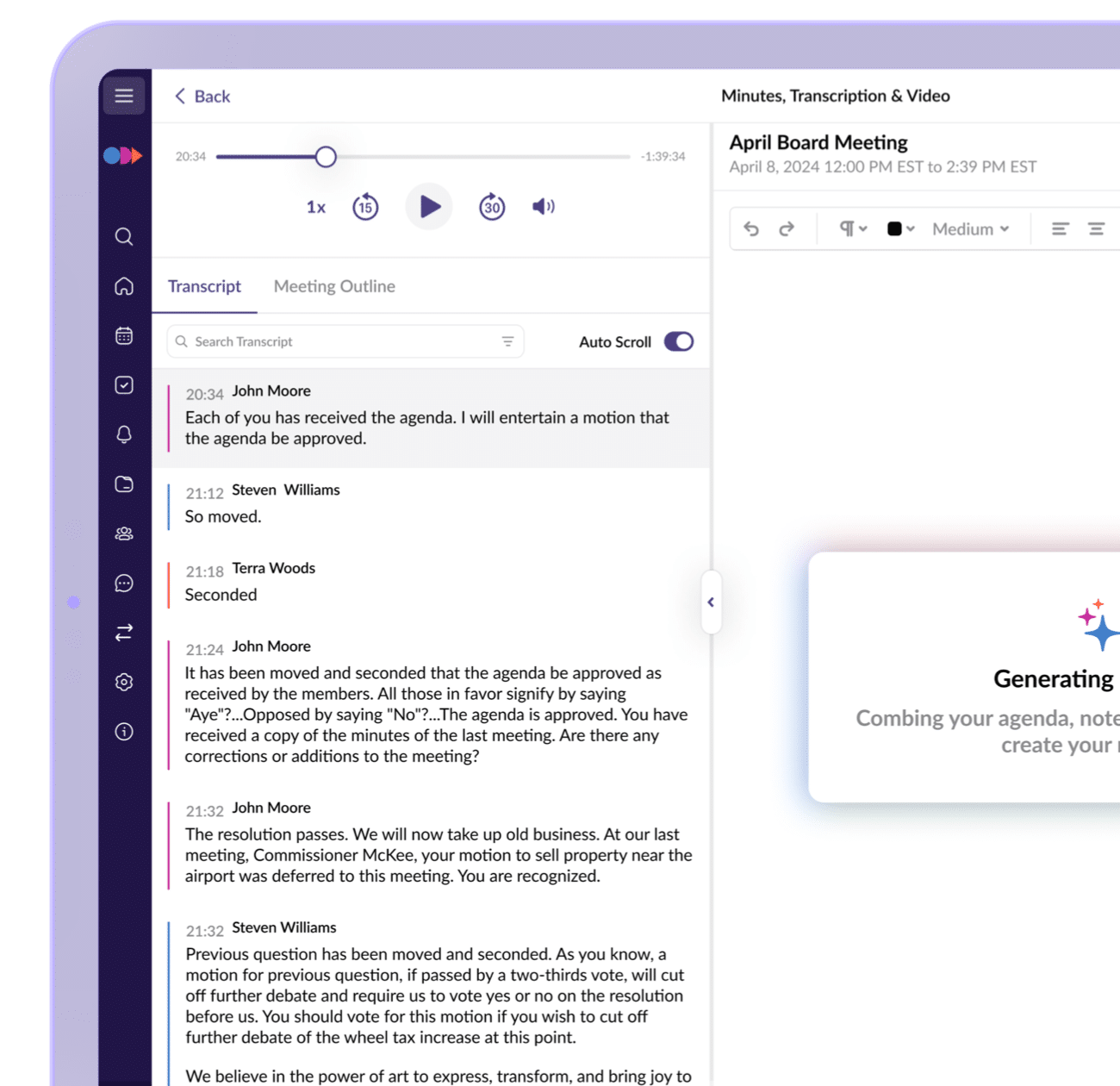Collapse the transcript panel with the chevron
This screenshot has width=1120, height=1086.
(x=711, y=602)
